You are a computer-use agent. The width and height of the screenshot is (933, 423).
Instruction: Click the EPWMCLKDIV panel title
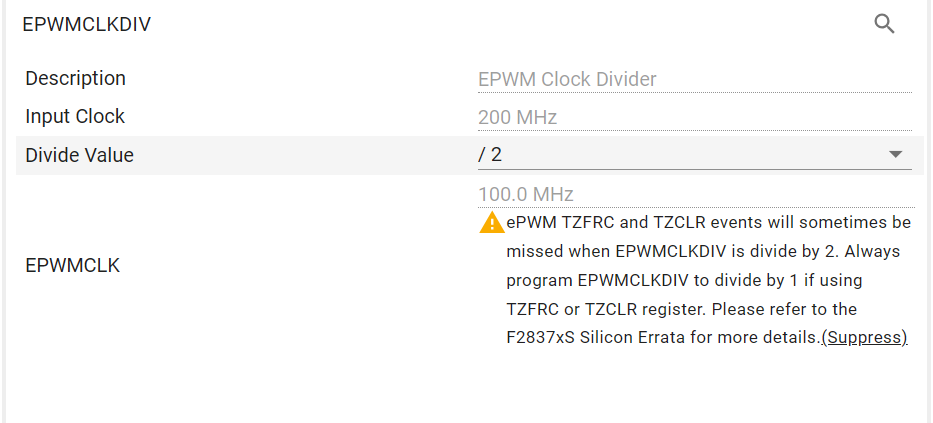click(x=86, y=24)
